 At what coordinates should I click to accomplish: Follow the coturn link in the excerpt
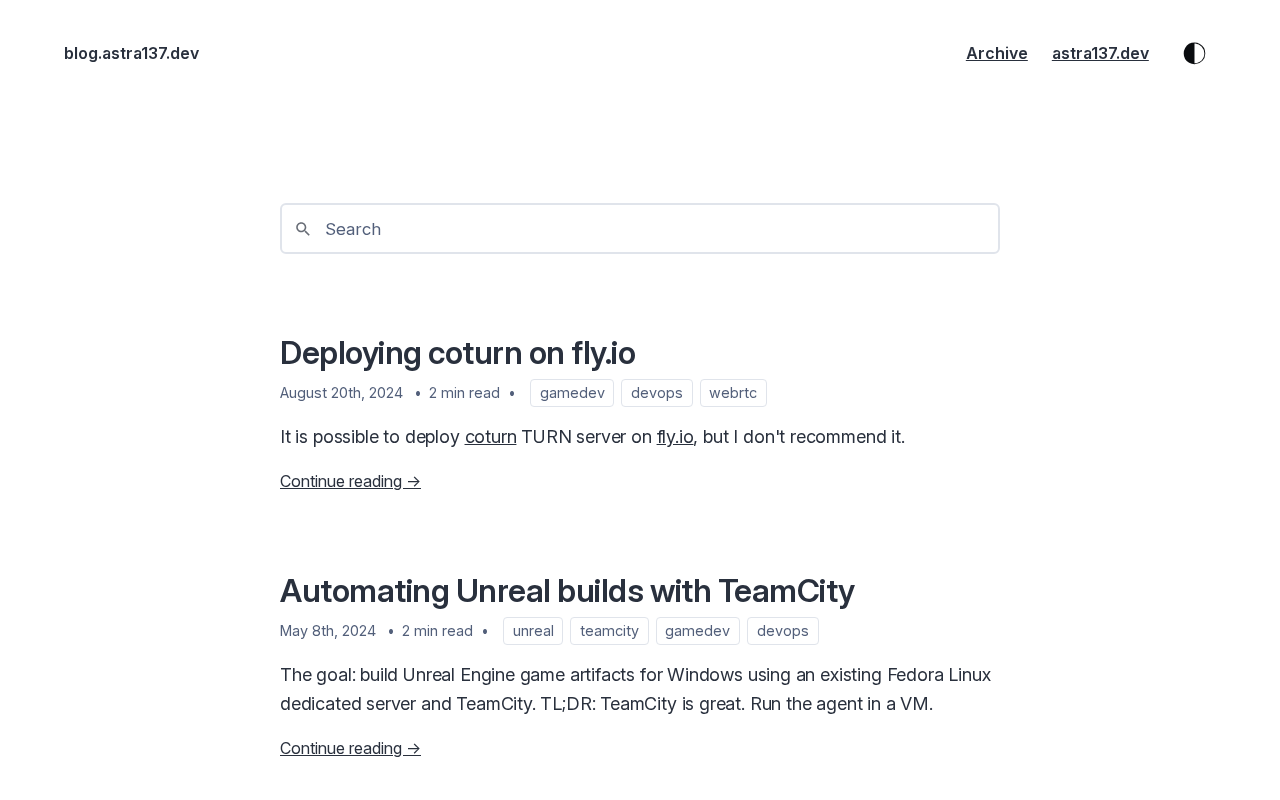coord(490,437)
